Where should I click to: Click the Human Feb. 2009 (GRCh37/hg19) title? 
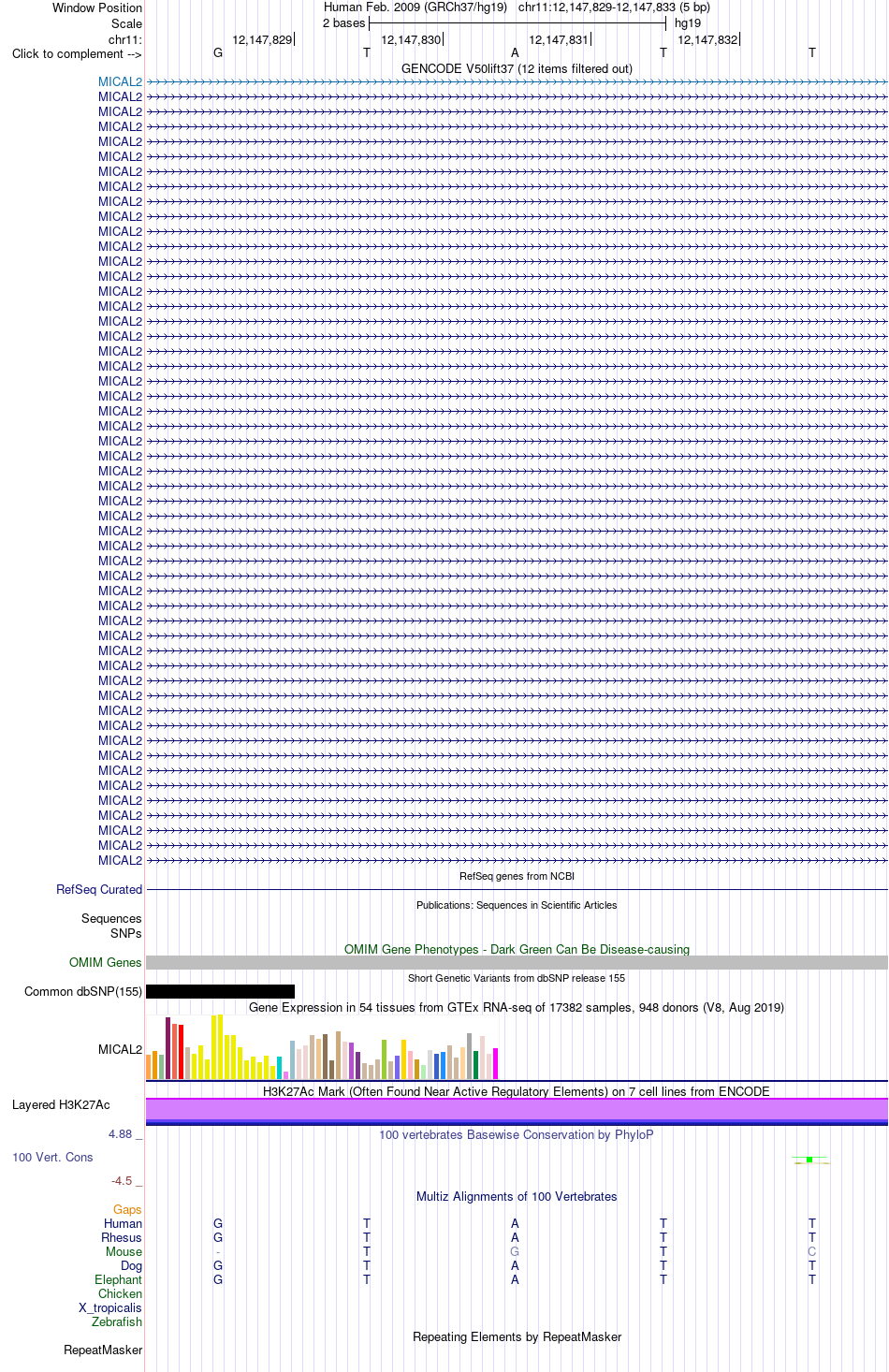pos(415,7)
